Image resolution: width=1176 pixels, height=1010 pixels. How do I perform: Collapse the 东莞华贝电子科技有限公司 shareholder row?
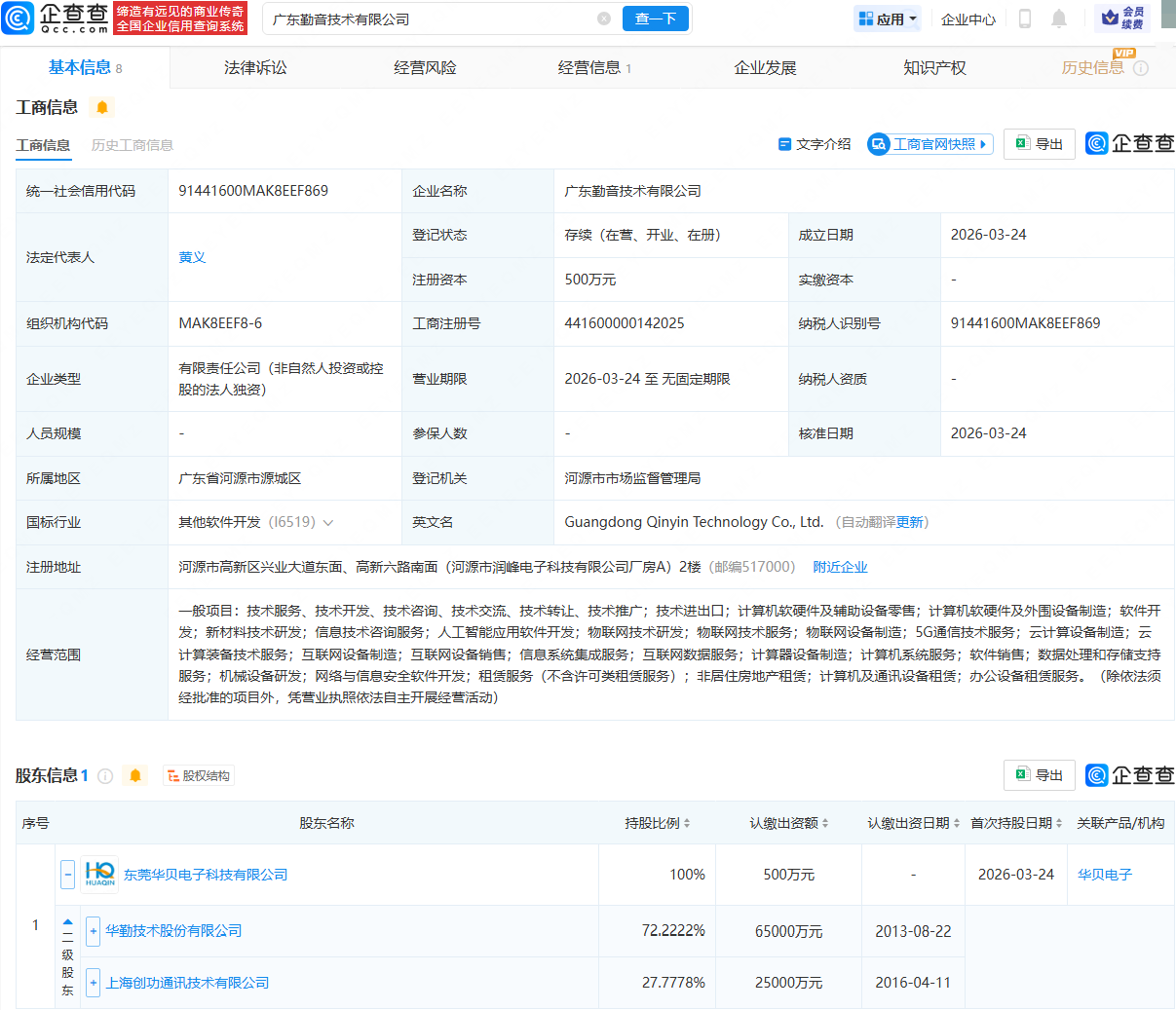pos(67,875)
